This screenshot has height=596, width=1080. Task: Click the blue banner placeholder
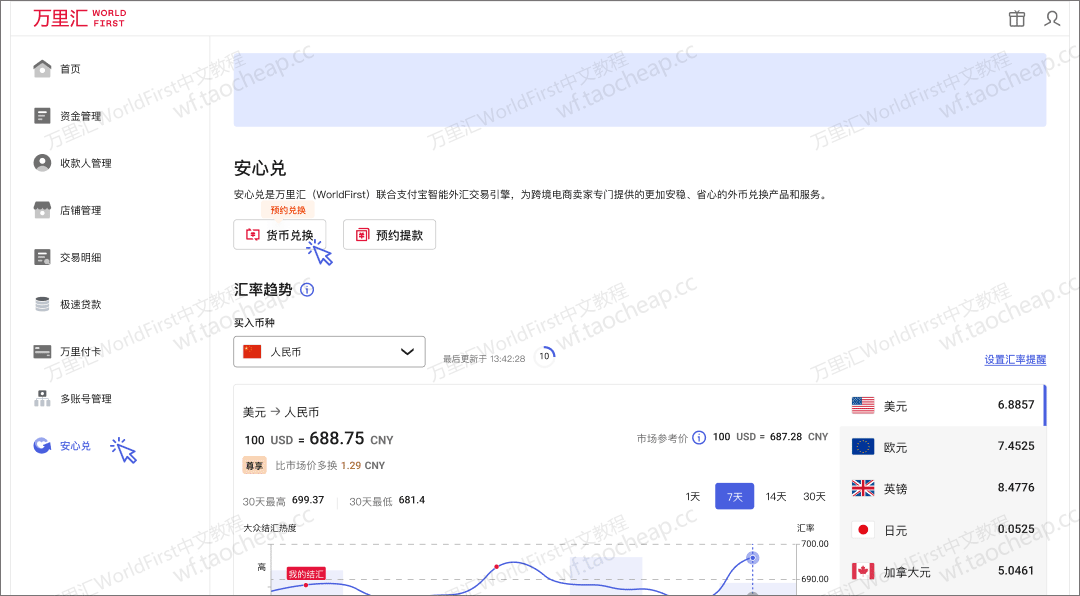click(640, 90)
